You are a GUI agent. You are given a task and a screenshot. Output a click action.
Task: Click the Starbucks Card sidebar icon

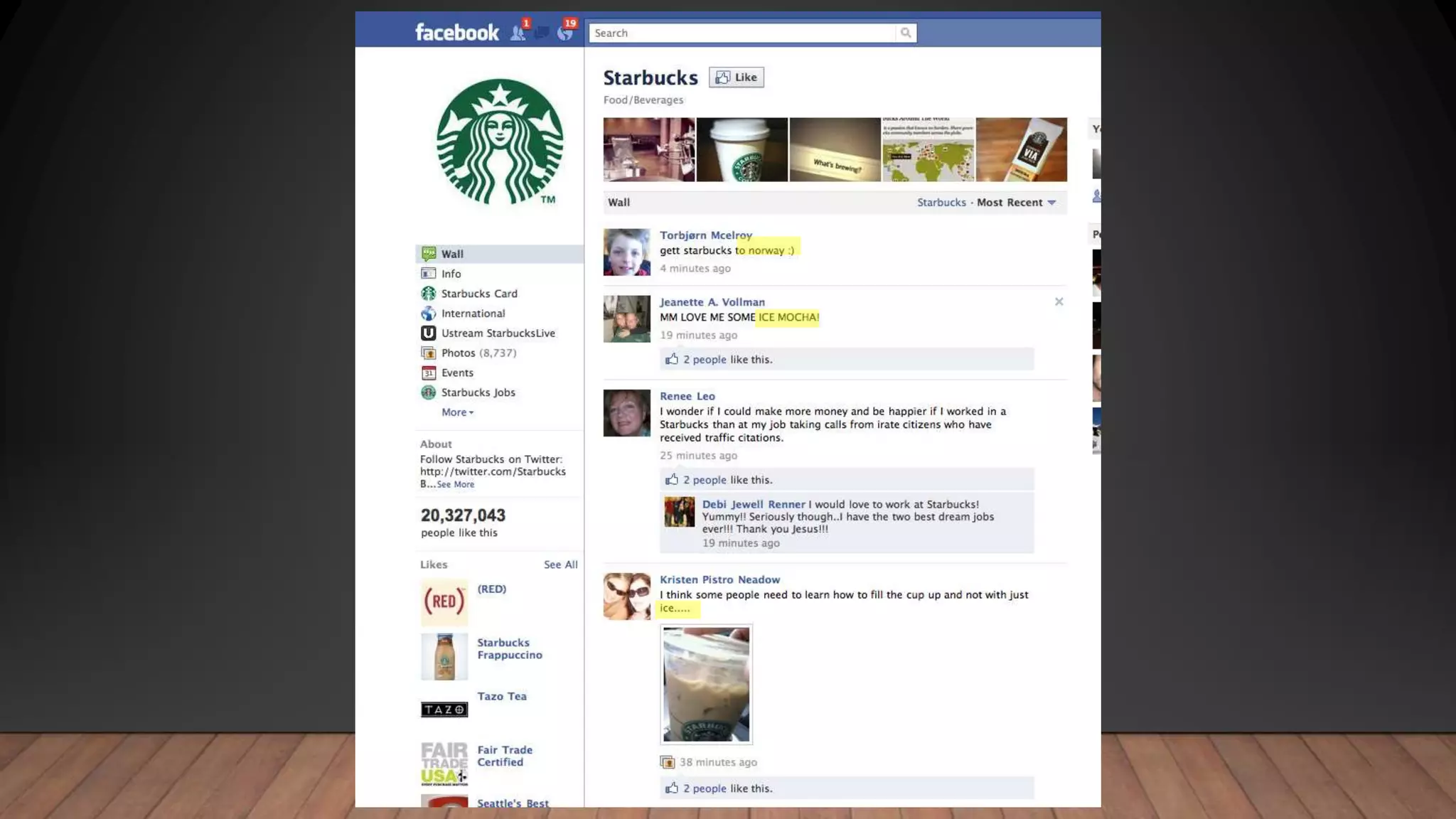428,294
